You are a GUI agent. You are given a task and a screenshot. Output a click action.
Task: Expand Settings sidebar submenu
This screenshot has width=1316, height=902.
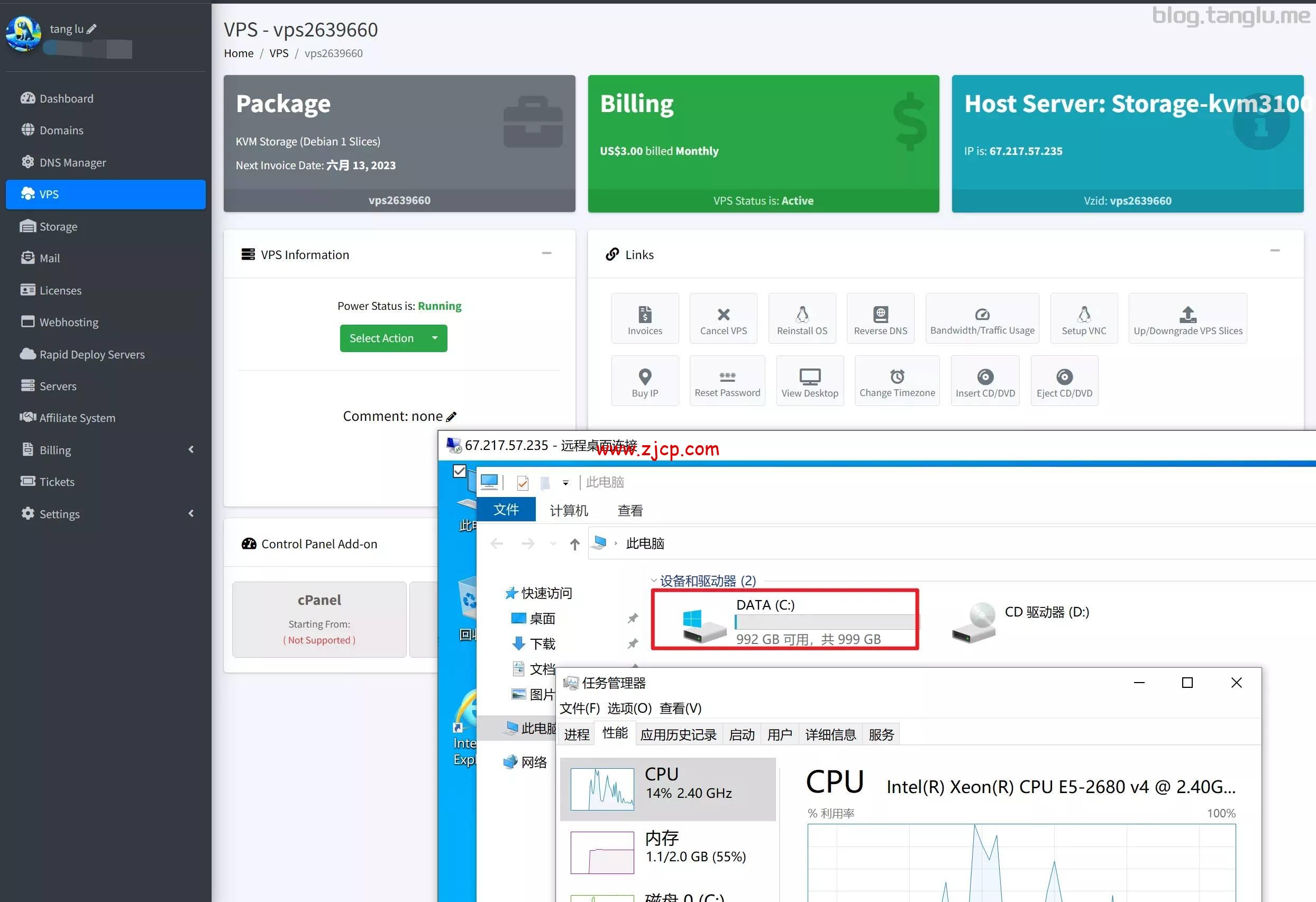[191, 514]
